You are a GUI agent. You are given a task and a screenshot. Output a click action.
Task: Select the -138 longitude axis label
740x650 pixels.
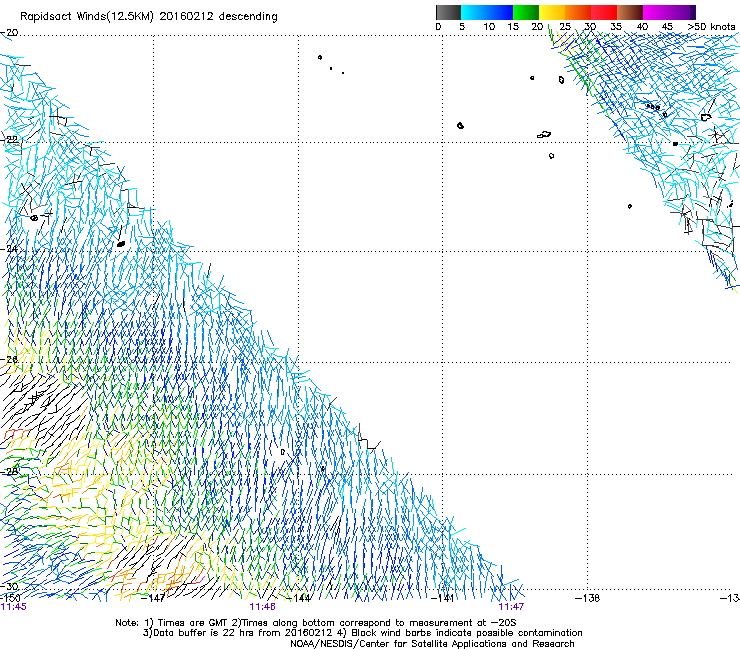588,598
